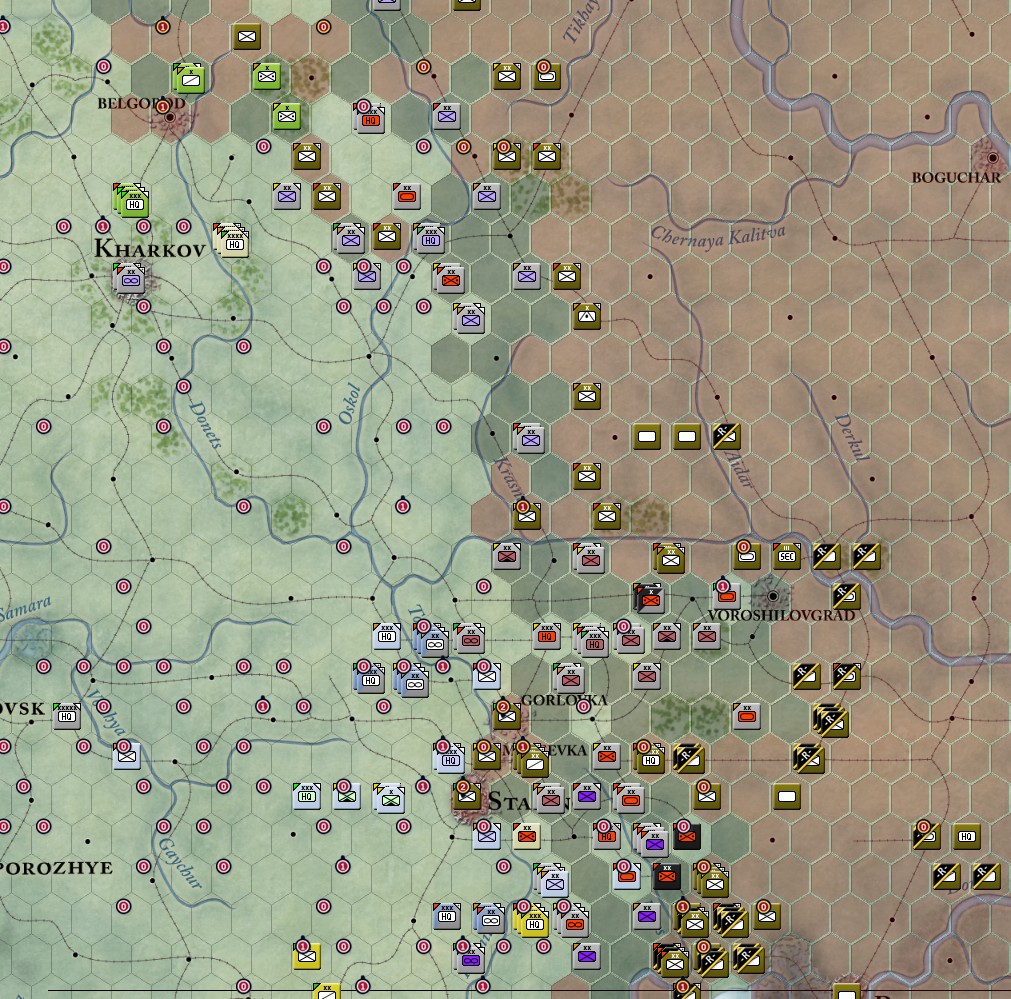Select the dark X brigade stack west of Voroshilovgrad
Screen dimensions: 1011x999
tap(649, 598)
